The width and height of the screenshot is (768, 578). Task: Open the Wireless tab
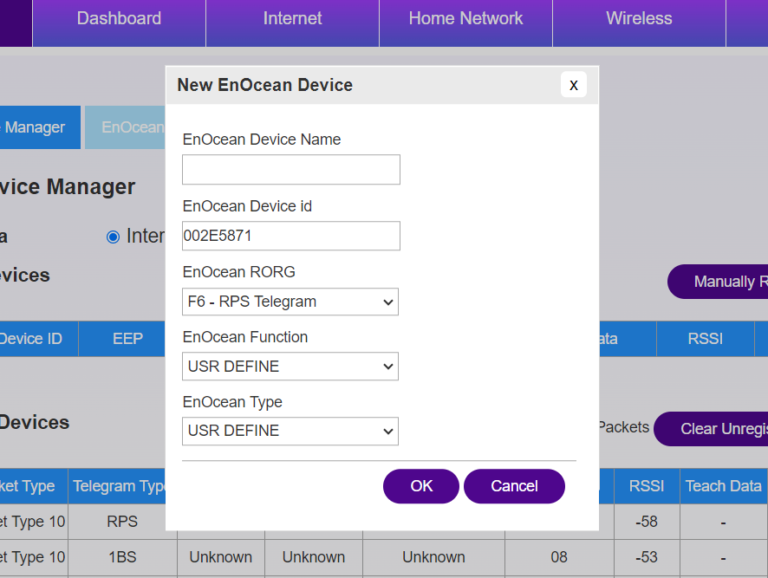[639, 19]
